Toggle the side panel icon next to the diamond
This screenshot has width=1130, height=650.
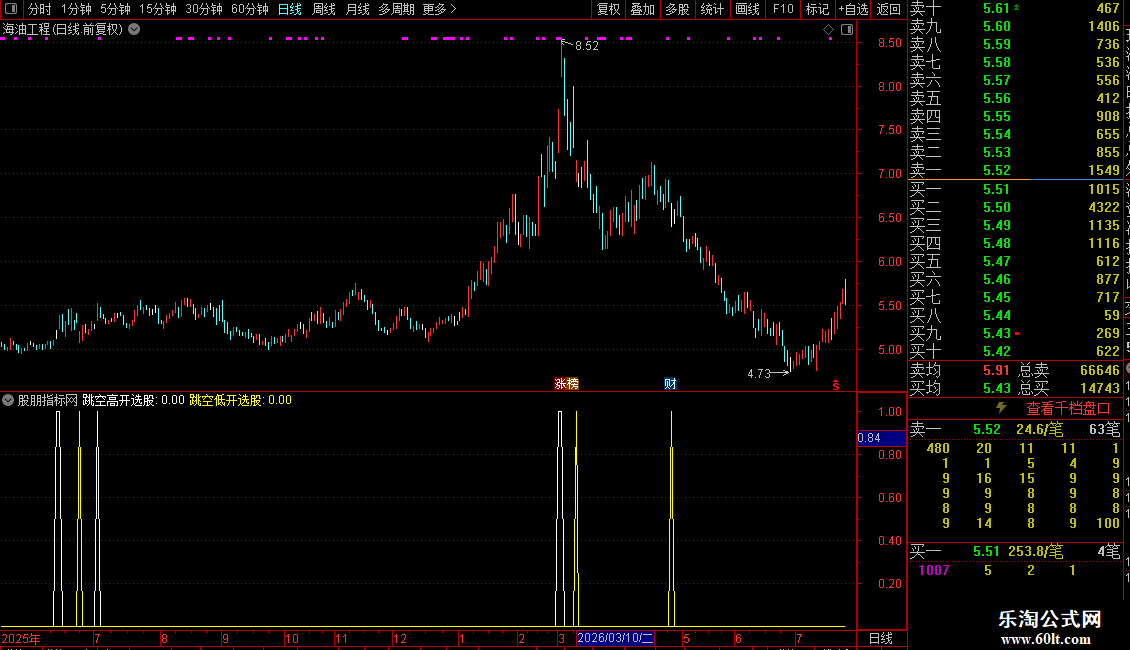[x=847, y=30]
